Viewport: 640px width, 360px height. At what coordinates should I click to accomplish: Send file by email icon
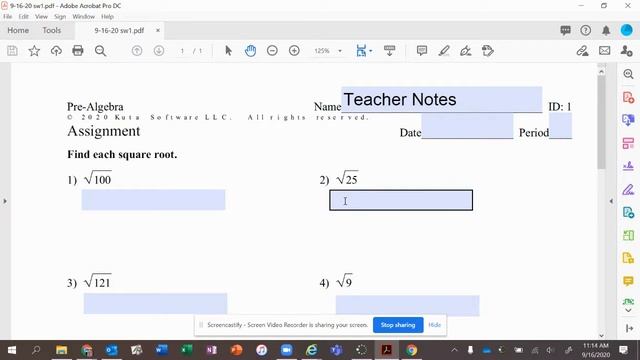click(x=604, y=51)
